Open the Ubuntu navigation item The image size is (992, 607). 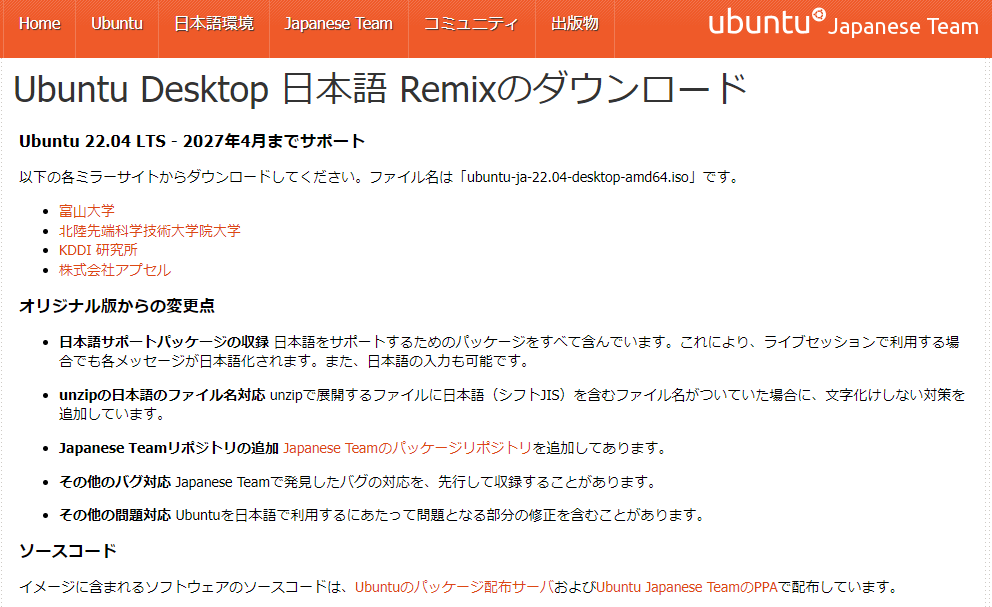click(116, 23)
